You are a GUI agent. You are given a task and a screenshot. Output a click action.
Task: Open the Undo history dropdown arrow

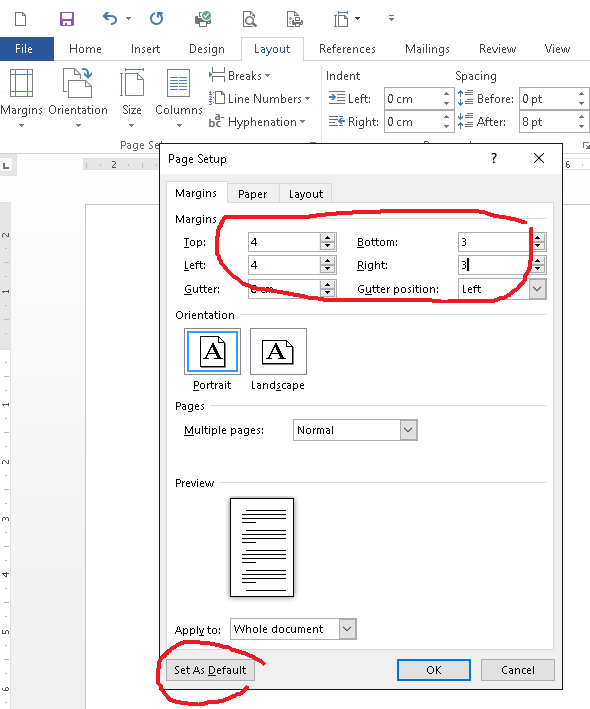(128, 19)
